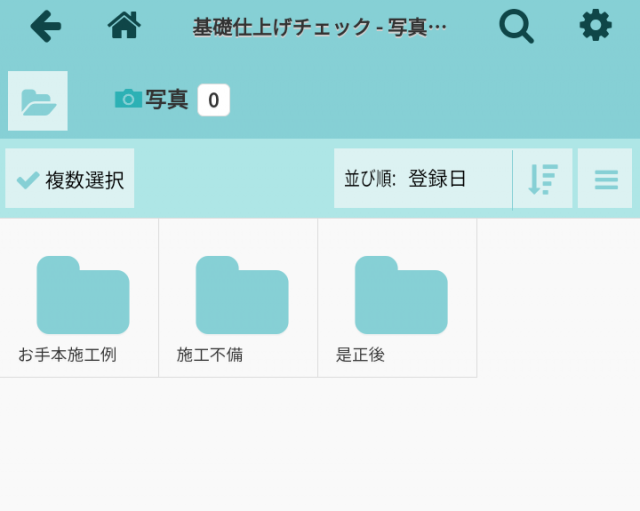This screenshot has width=640, height=511.
Task: Go back using the left arrow
Action: point(45,26)
